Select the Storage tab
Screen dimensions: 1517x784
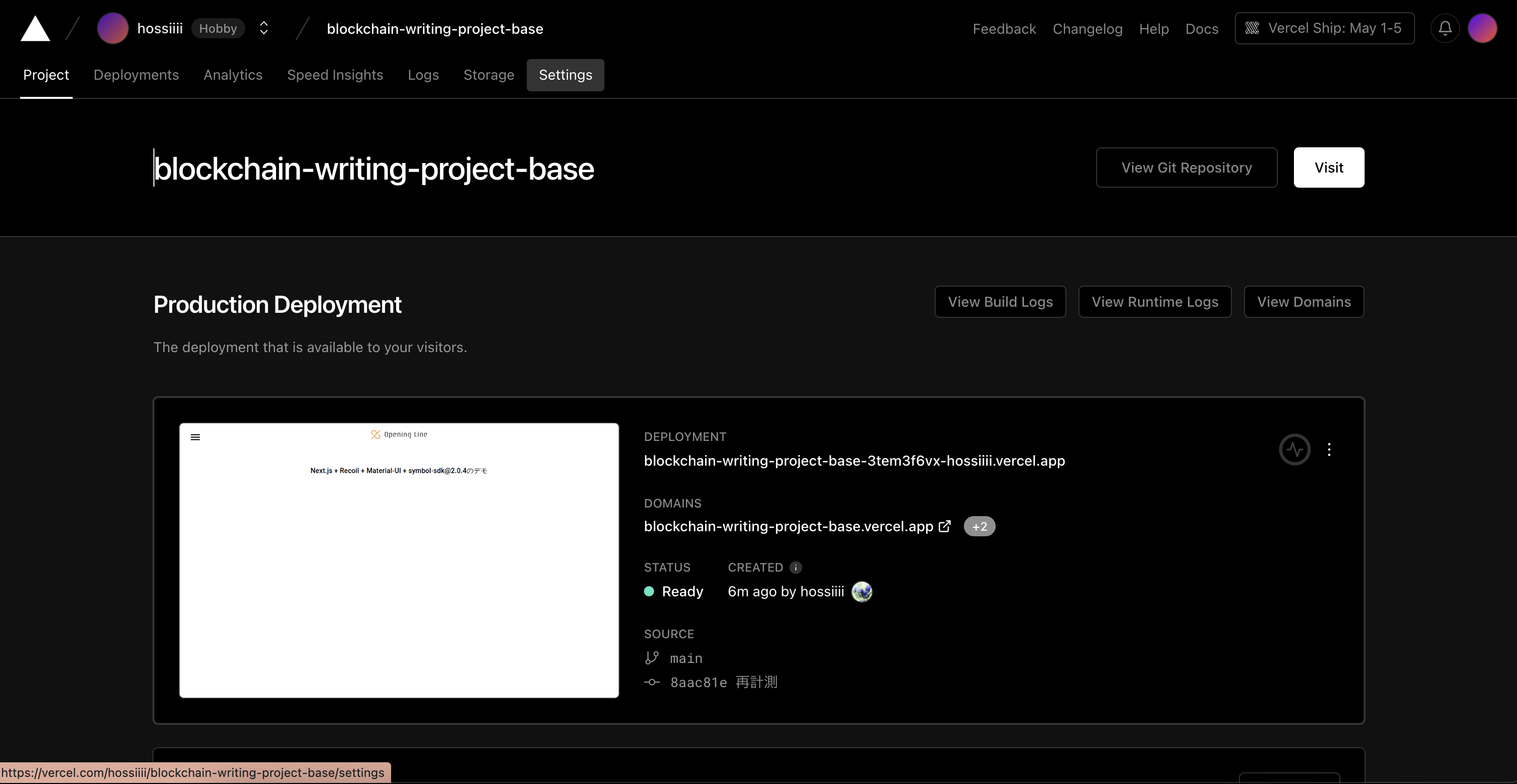click(488, 75)
